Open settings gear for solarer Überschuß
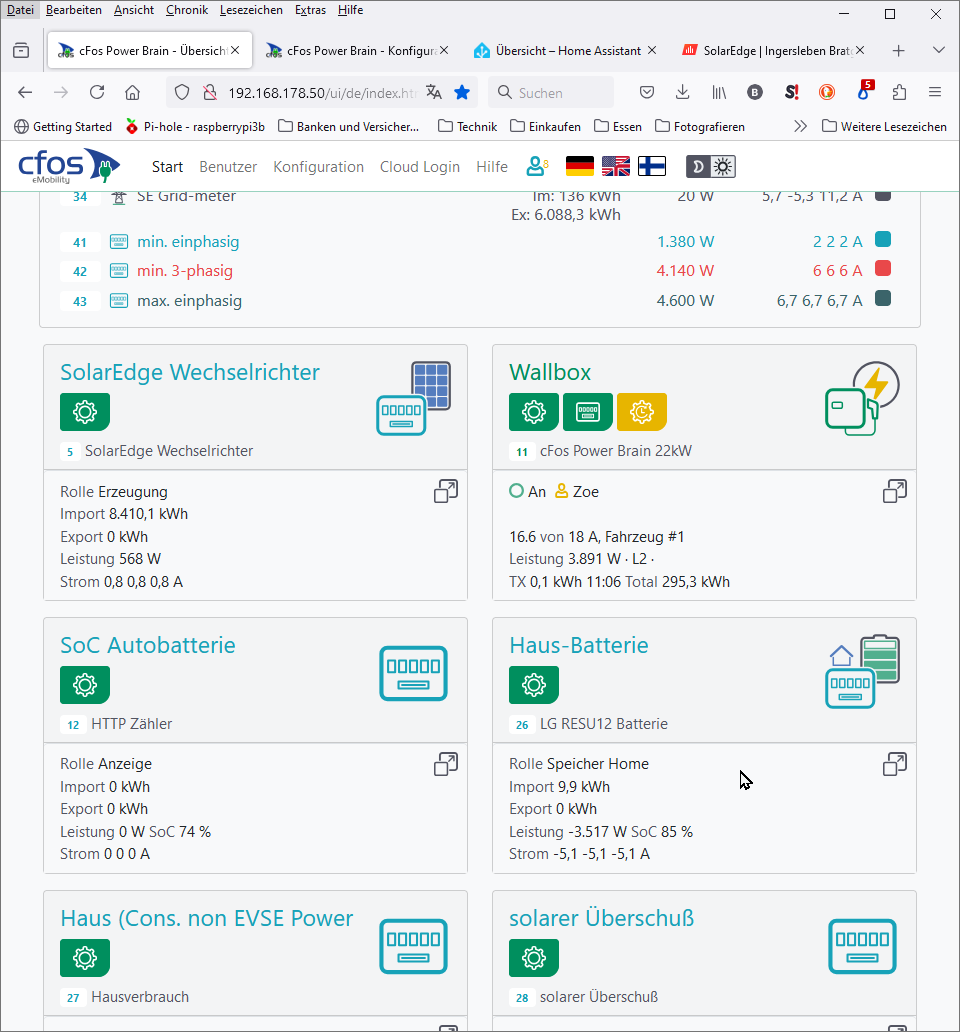 [x=534, y=958]
